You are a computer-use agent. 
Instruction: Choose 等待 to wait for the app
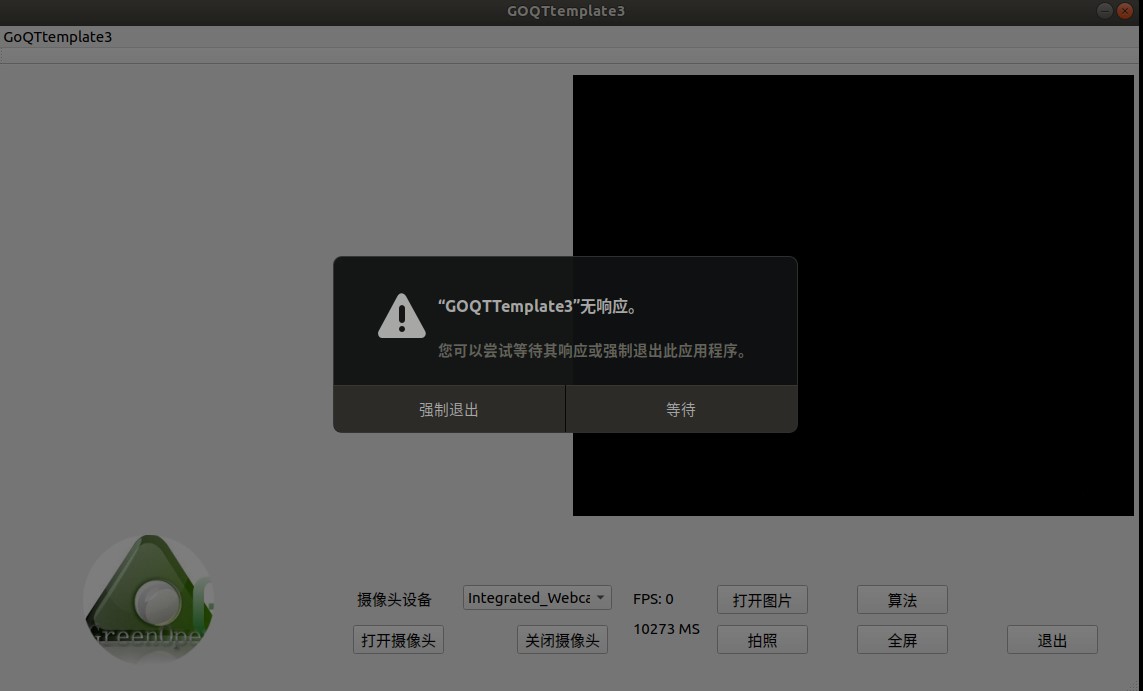(x=681, y=409)
